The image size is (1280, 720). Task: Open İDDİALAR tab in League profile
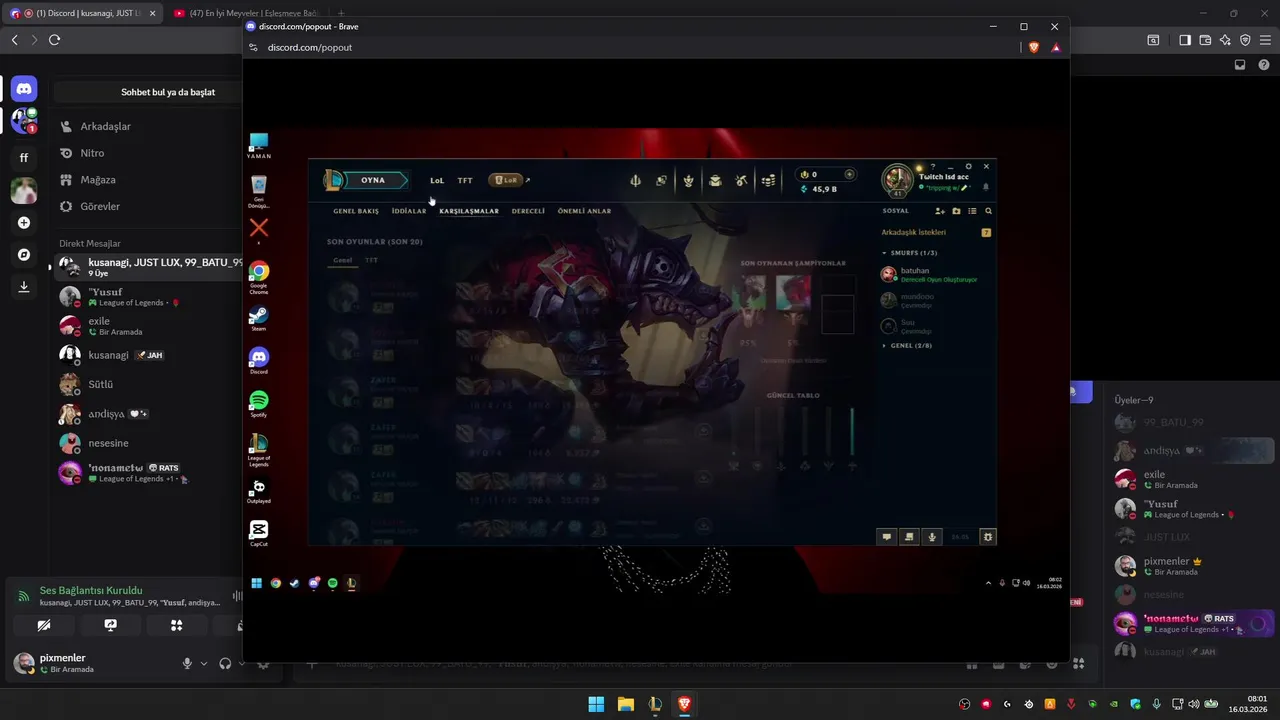coord(409,211)
